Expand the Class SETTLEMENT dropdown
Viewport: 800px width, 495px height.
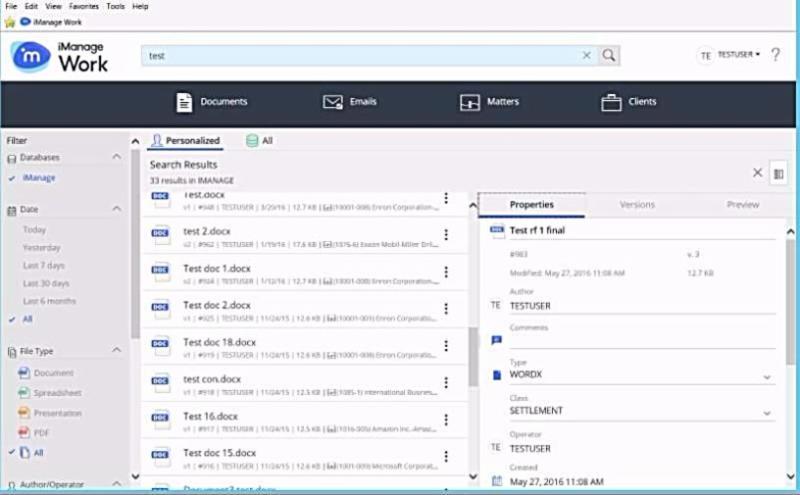pos(767,412)
